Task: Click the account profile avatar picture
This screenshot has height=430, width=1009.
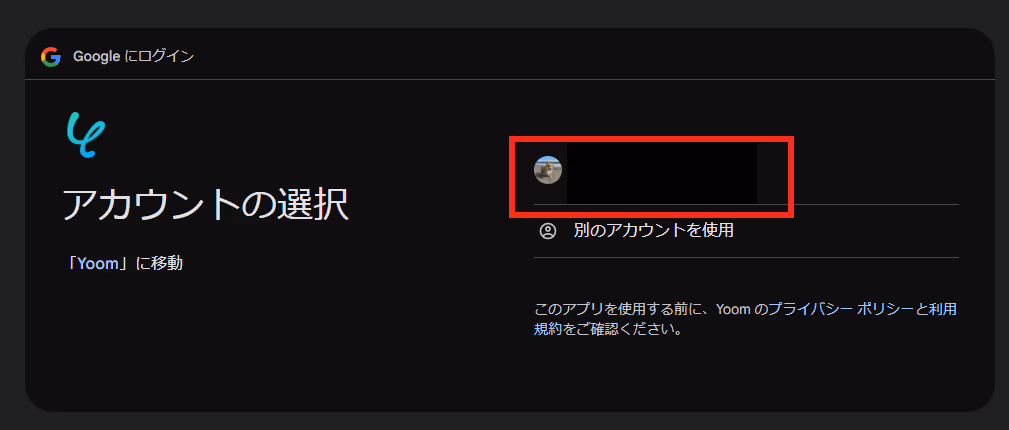Action: click(548, 170)
